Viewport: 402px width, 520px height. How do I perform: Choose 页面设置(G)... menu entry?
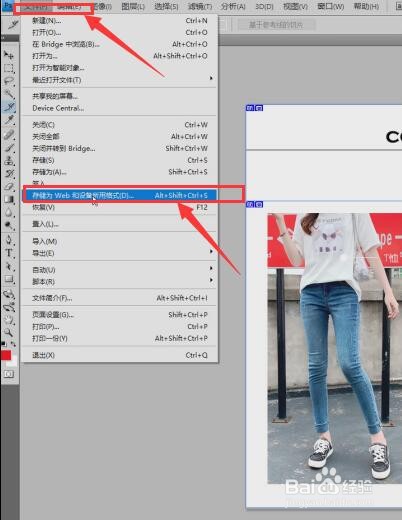(119, 315)
